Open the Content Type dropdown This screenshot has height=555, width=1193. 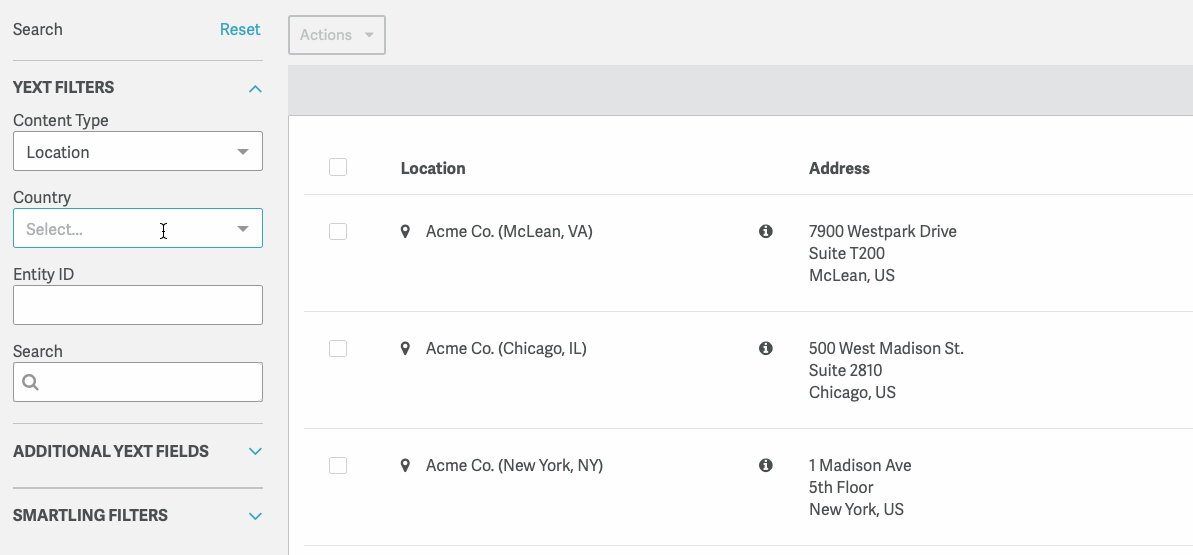(x=138, y=152)
